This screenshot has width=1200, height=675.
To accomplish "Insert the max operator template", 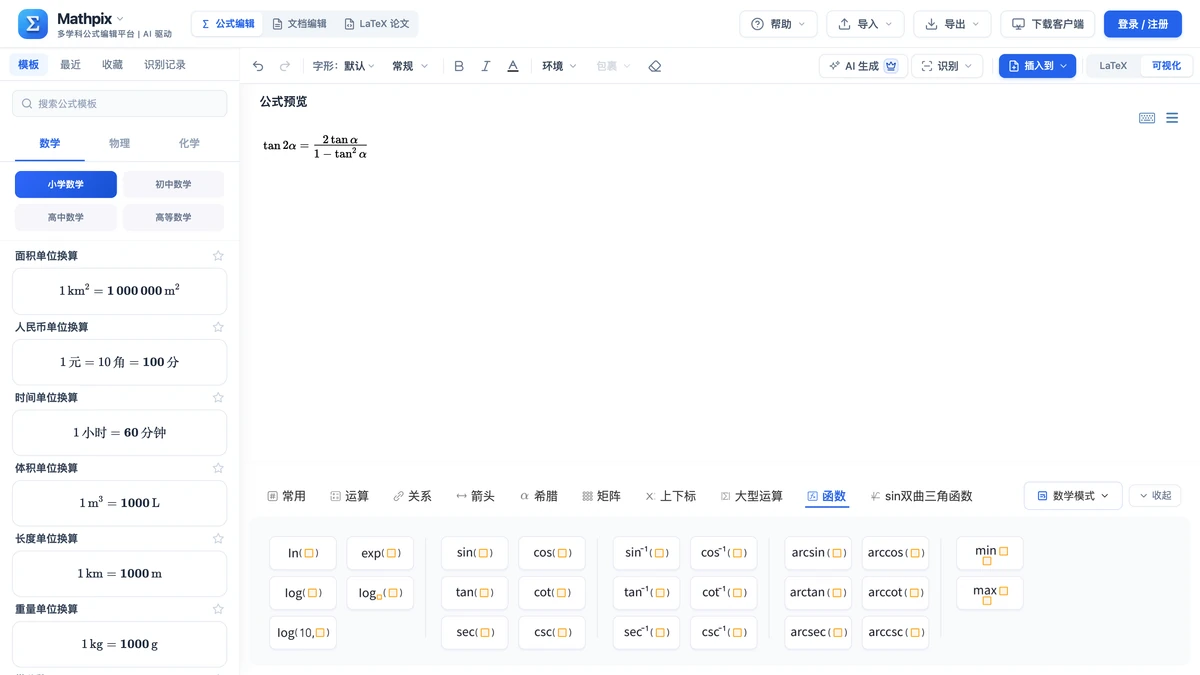I will click(990, 593).
